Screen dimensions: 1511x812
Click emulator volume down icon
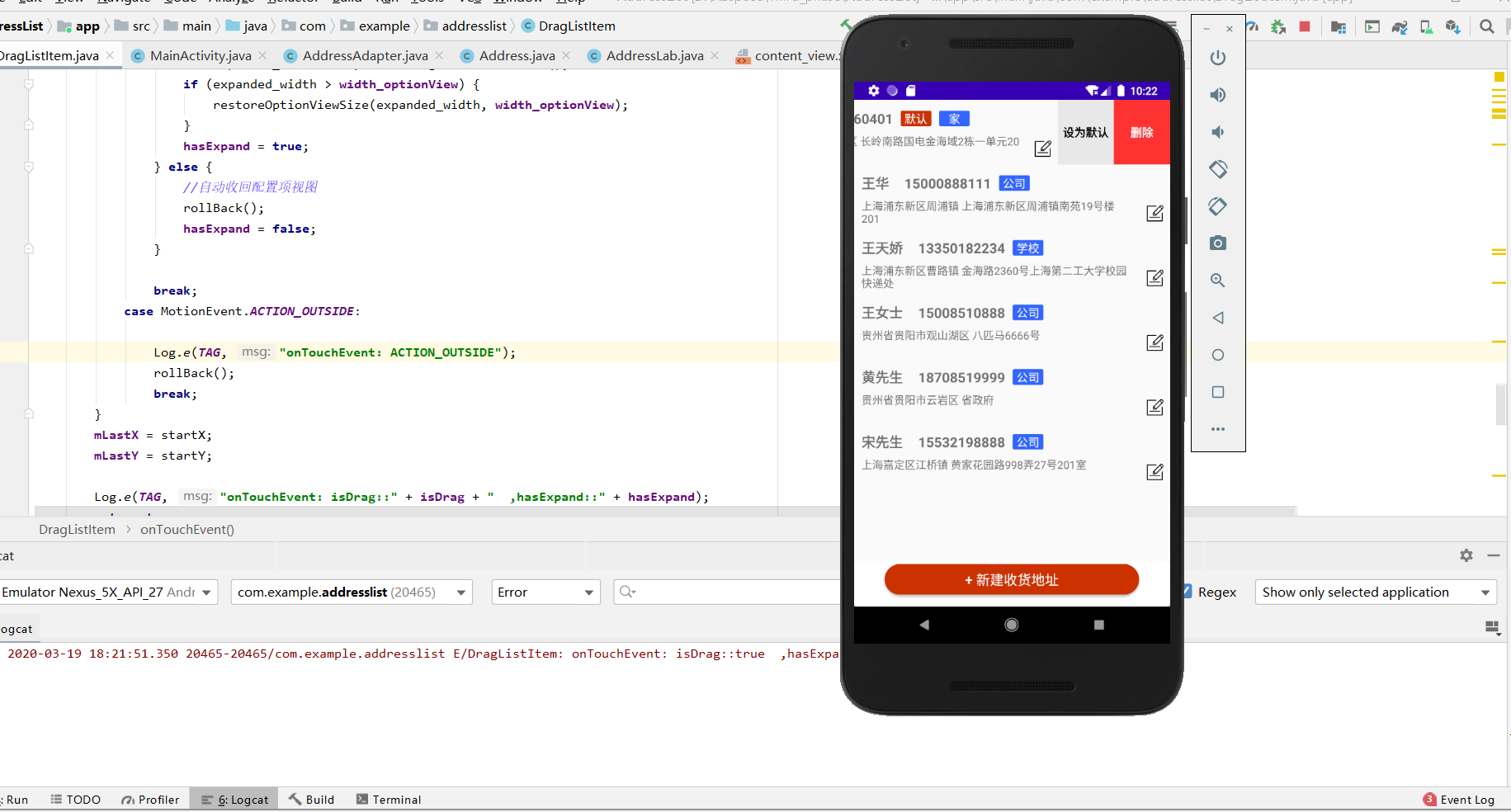click(1218, 132)
